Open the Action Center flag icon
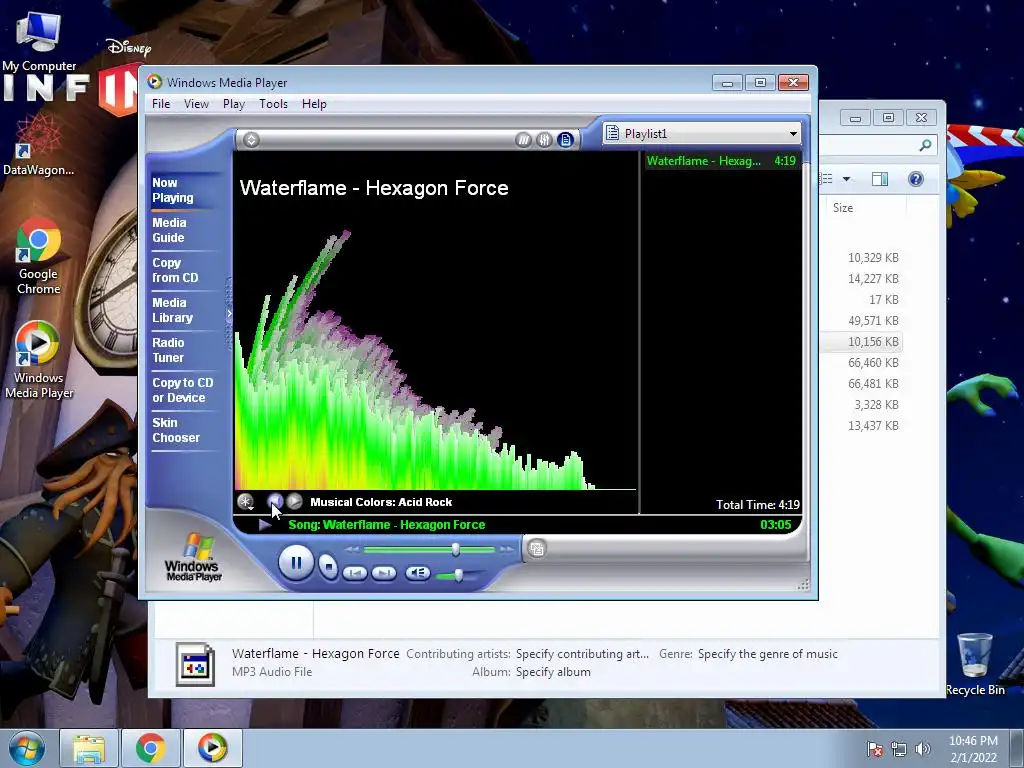This screenshot has height=768, width=1024. (x=875, y=749)
